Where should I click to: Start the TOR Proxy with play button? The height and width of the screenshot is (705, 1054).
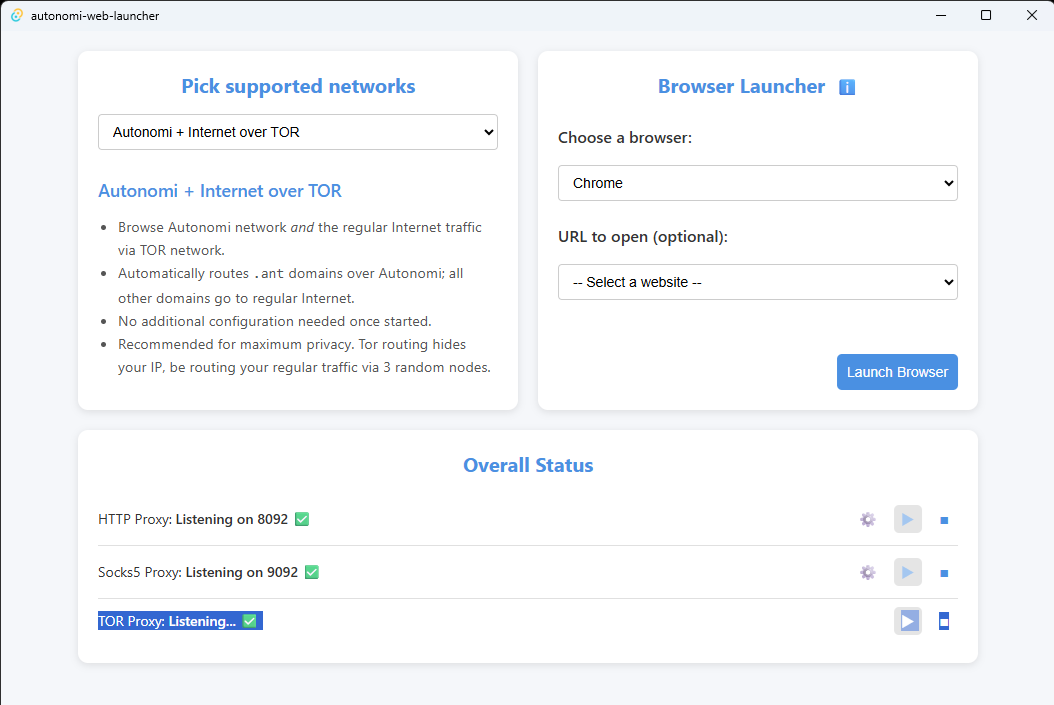tap(907, 621)
